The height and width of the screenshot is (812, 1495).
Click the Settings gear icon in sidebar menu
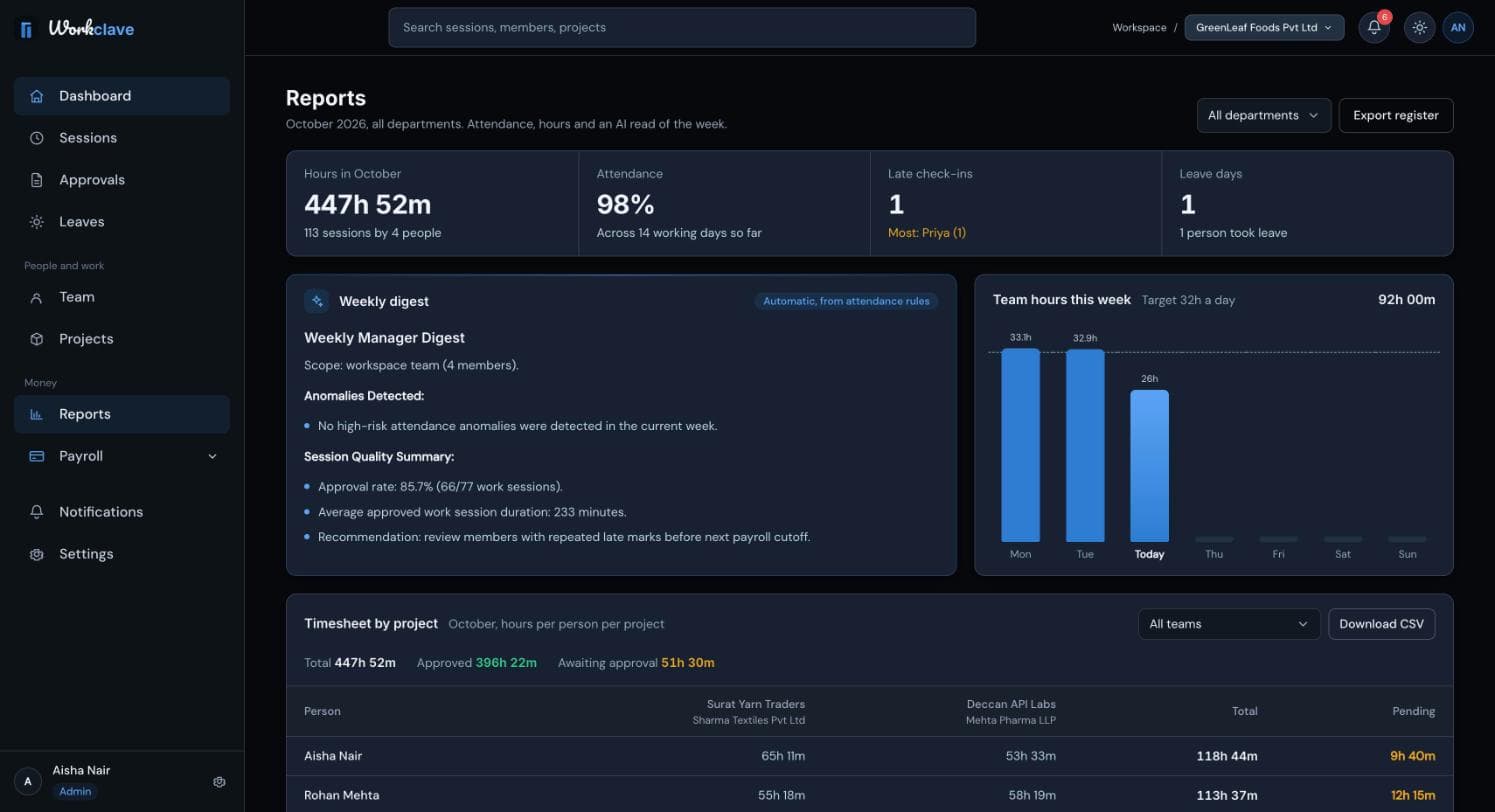37,554
